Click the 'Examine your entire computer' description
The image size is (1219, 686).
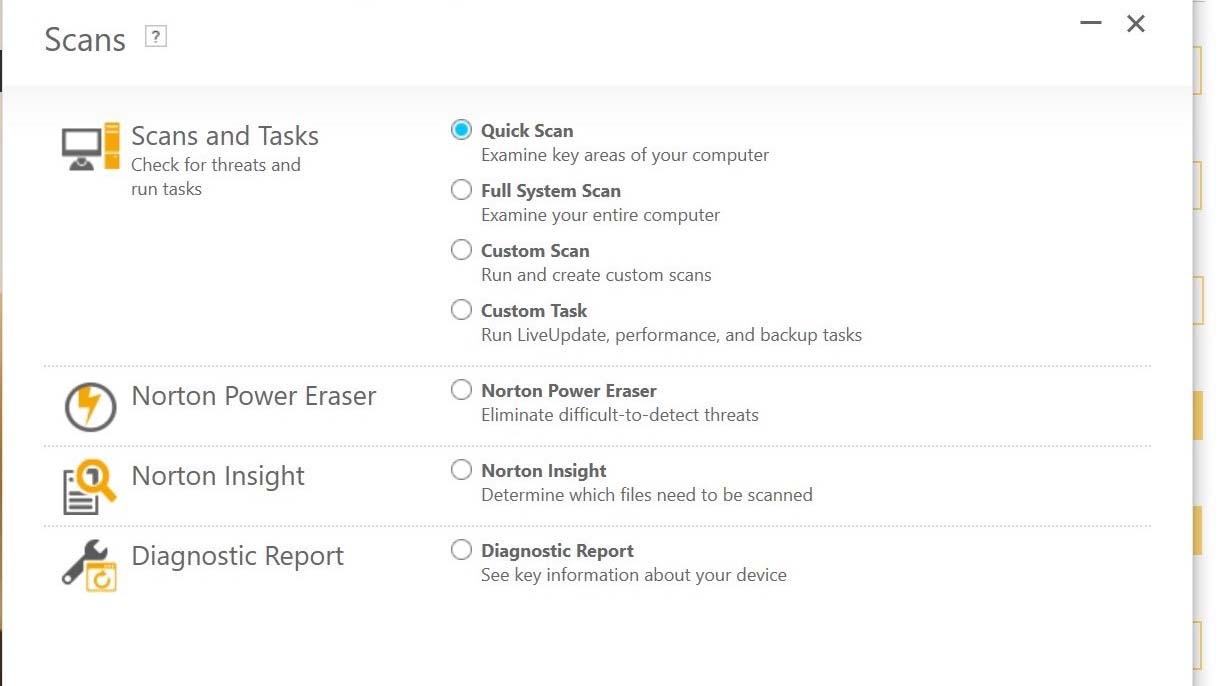(600, 215)
